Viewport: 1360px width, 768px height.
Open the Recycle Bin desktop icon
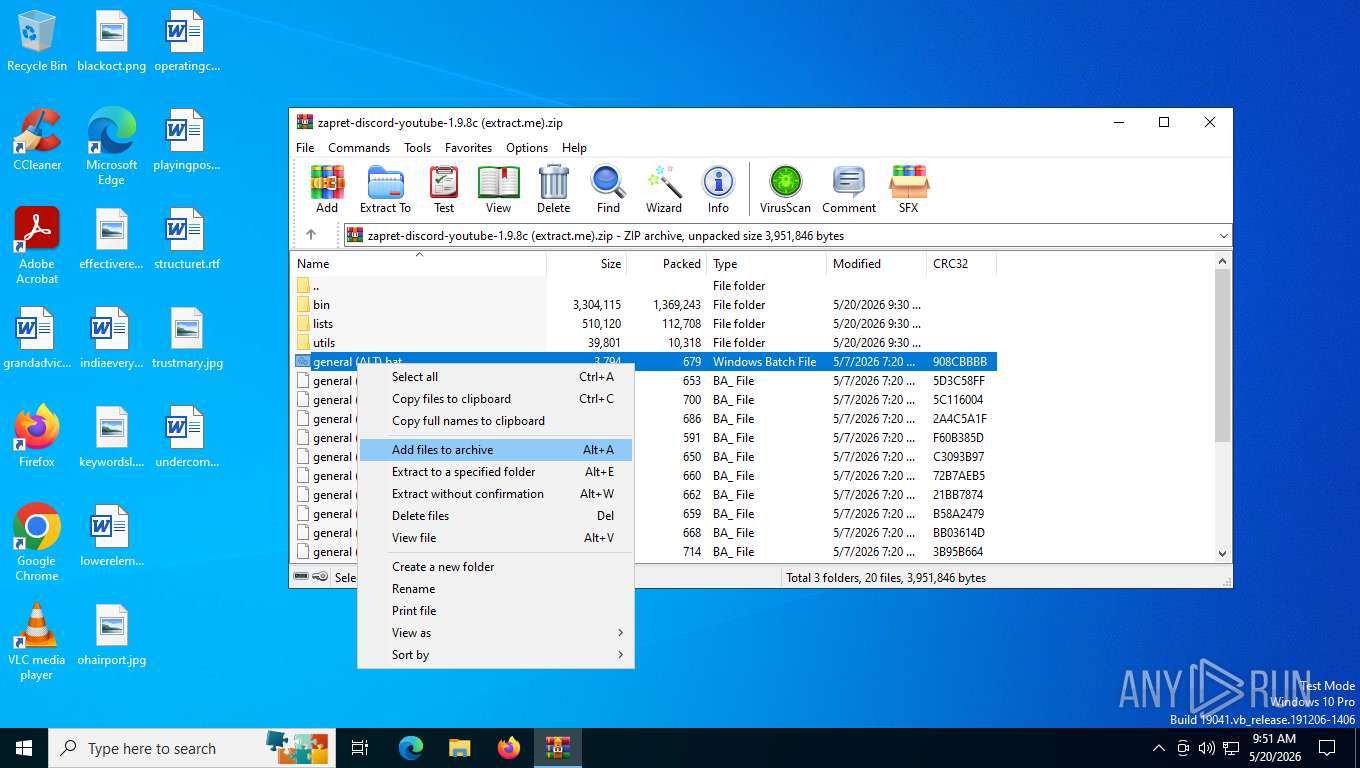click(37, 41)
